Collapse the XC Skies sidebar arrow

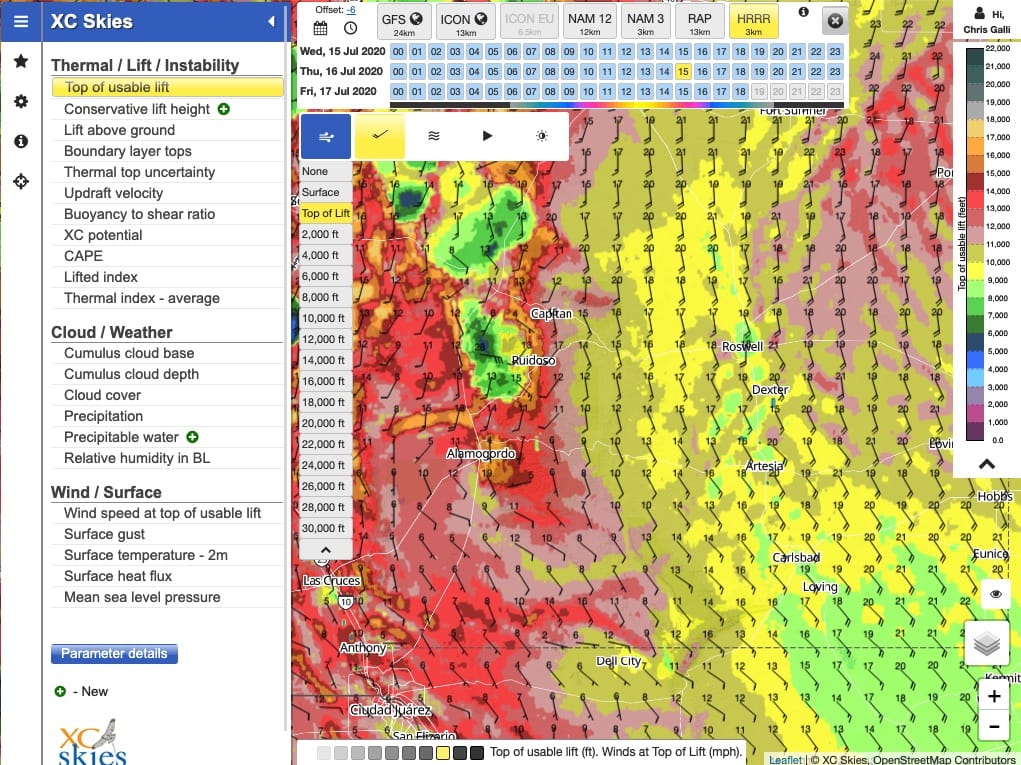point(272,21)
